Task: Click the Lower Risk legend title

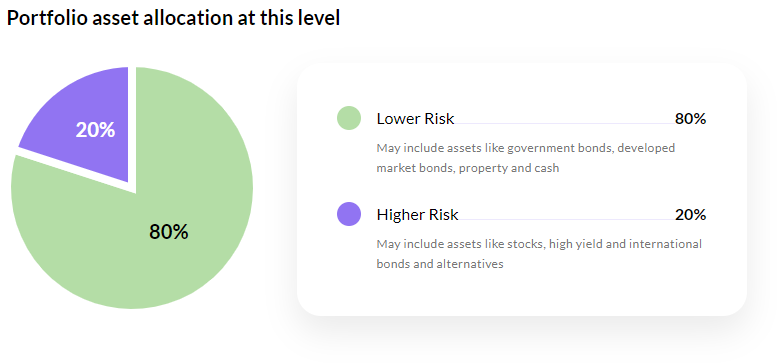Action: [x=415, y=119]
